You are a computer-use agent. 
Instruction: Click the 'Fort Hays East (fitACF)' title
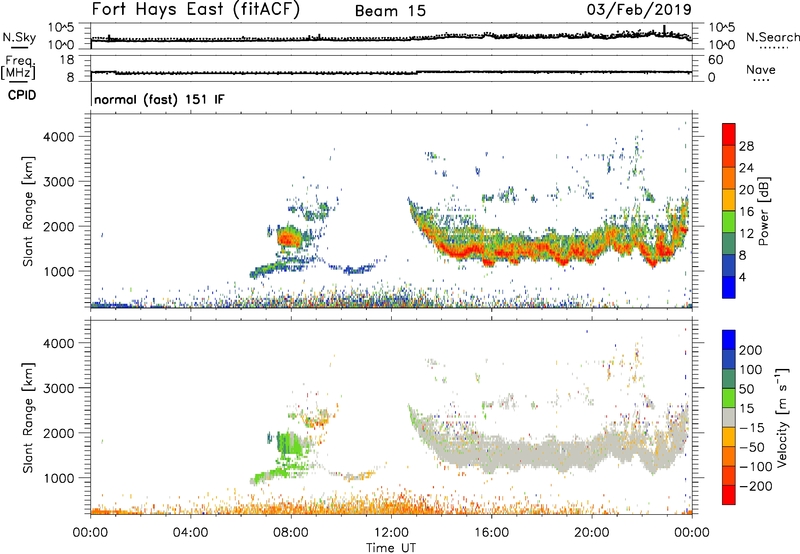195,9
